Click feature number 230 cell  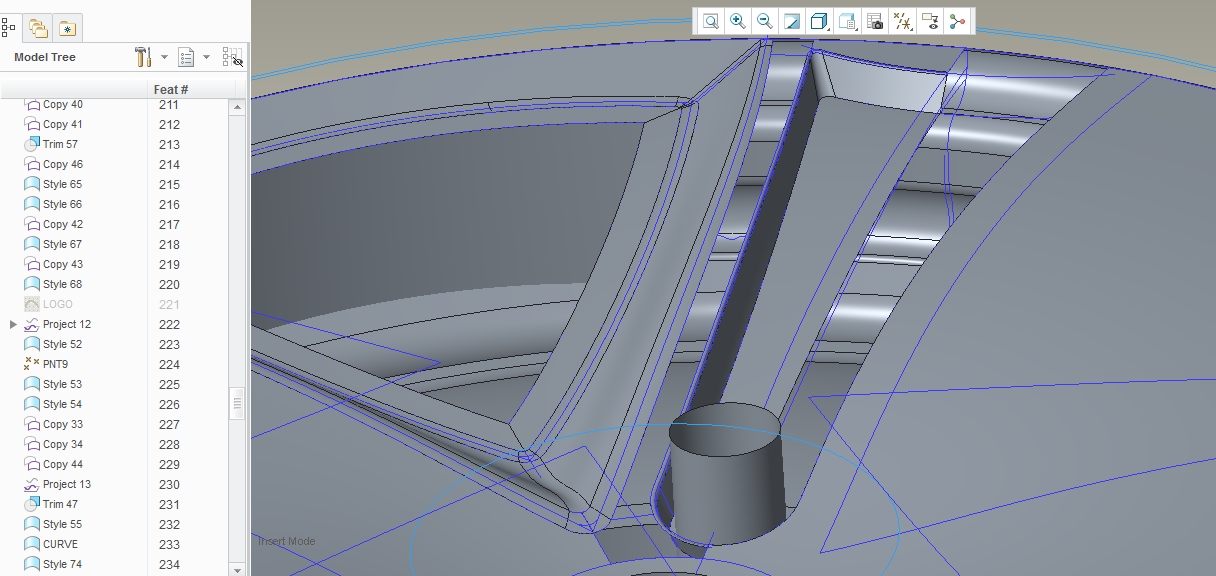[169, 484]
